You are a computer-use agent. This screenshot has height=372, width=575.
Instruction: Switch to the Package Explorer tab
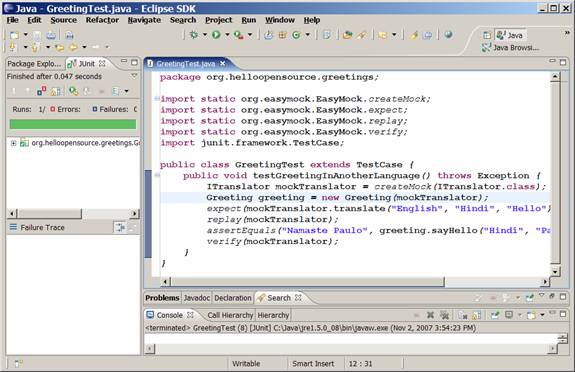[x=34, y=63]
